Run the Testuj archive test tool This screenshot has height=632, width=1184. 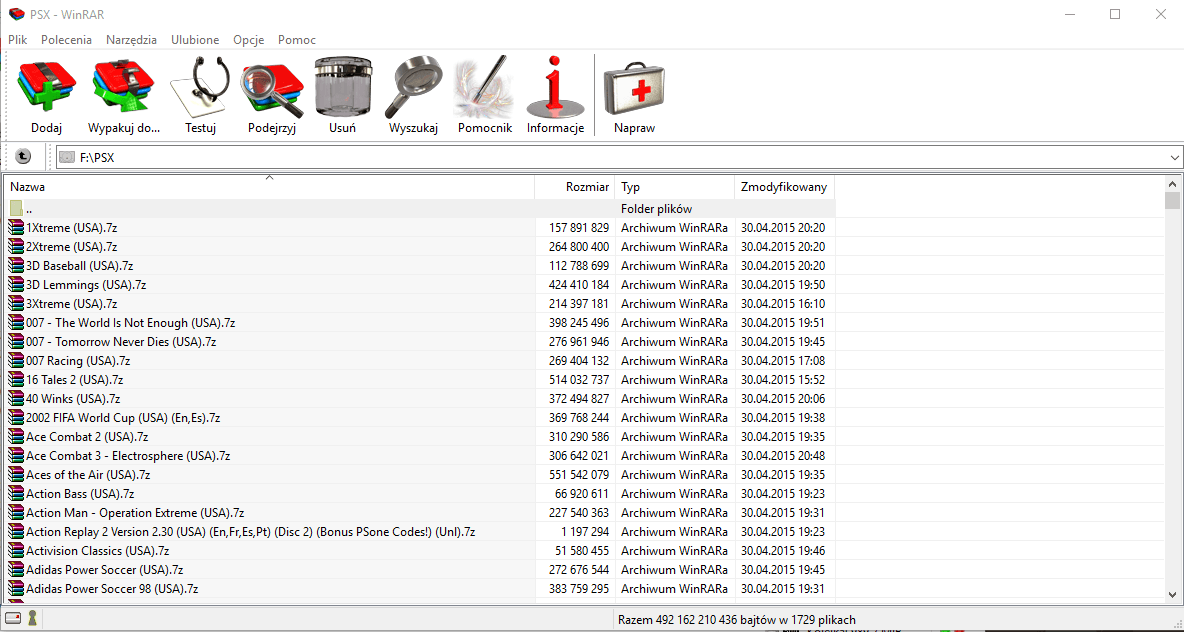(200, 86)
